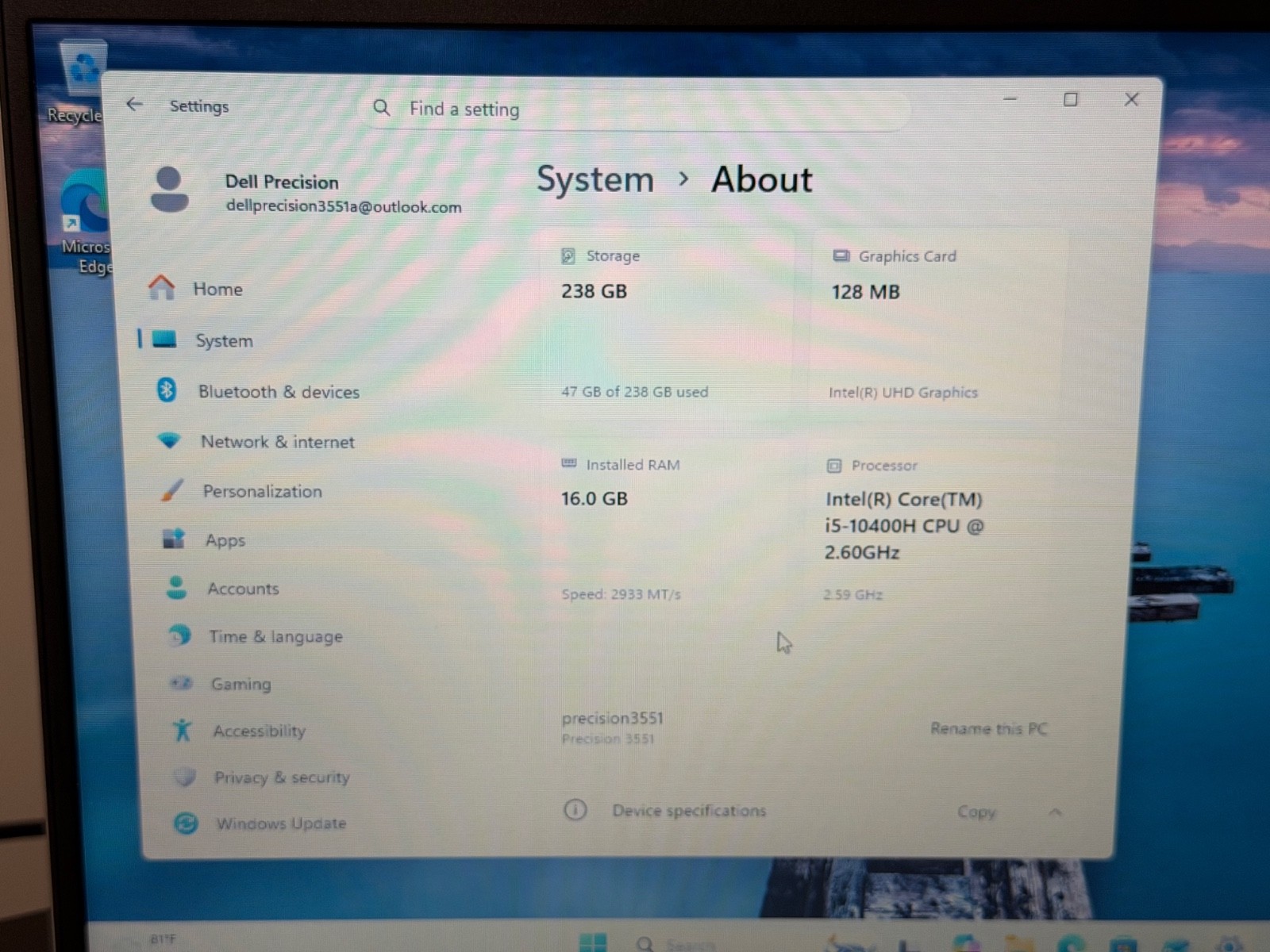Click the Time & language globe icon
1270x952 pixels.
click(x=180, y=635)
